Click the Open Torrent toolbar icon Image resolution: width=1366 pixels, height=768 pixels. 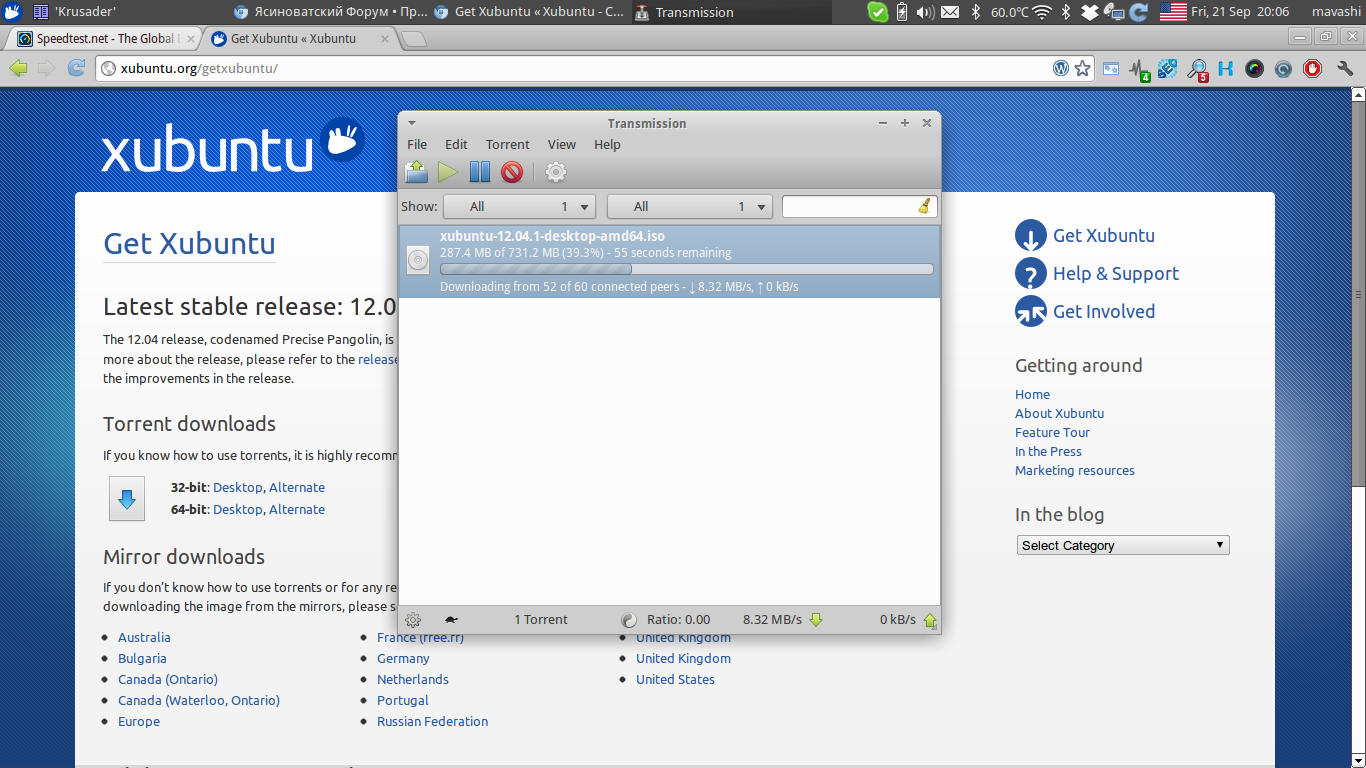click(x=416, y=172)
